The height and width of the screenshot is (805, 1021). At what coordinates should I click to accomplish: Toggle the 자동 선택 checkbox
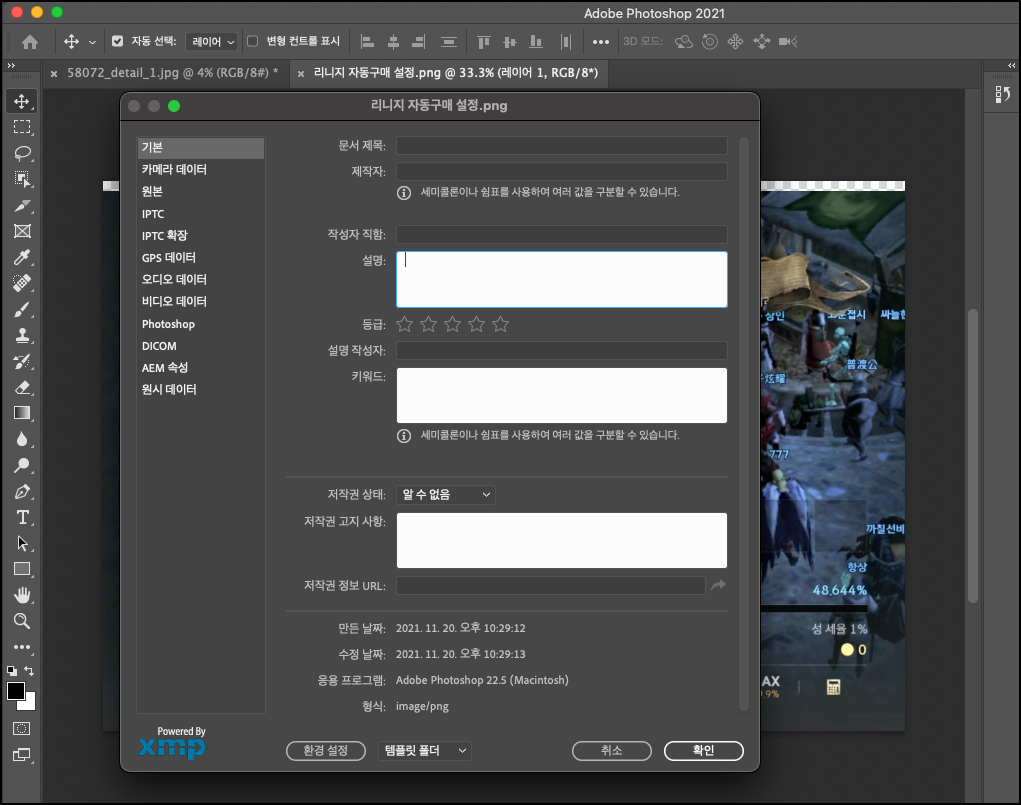click(x=117, y=41)
